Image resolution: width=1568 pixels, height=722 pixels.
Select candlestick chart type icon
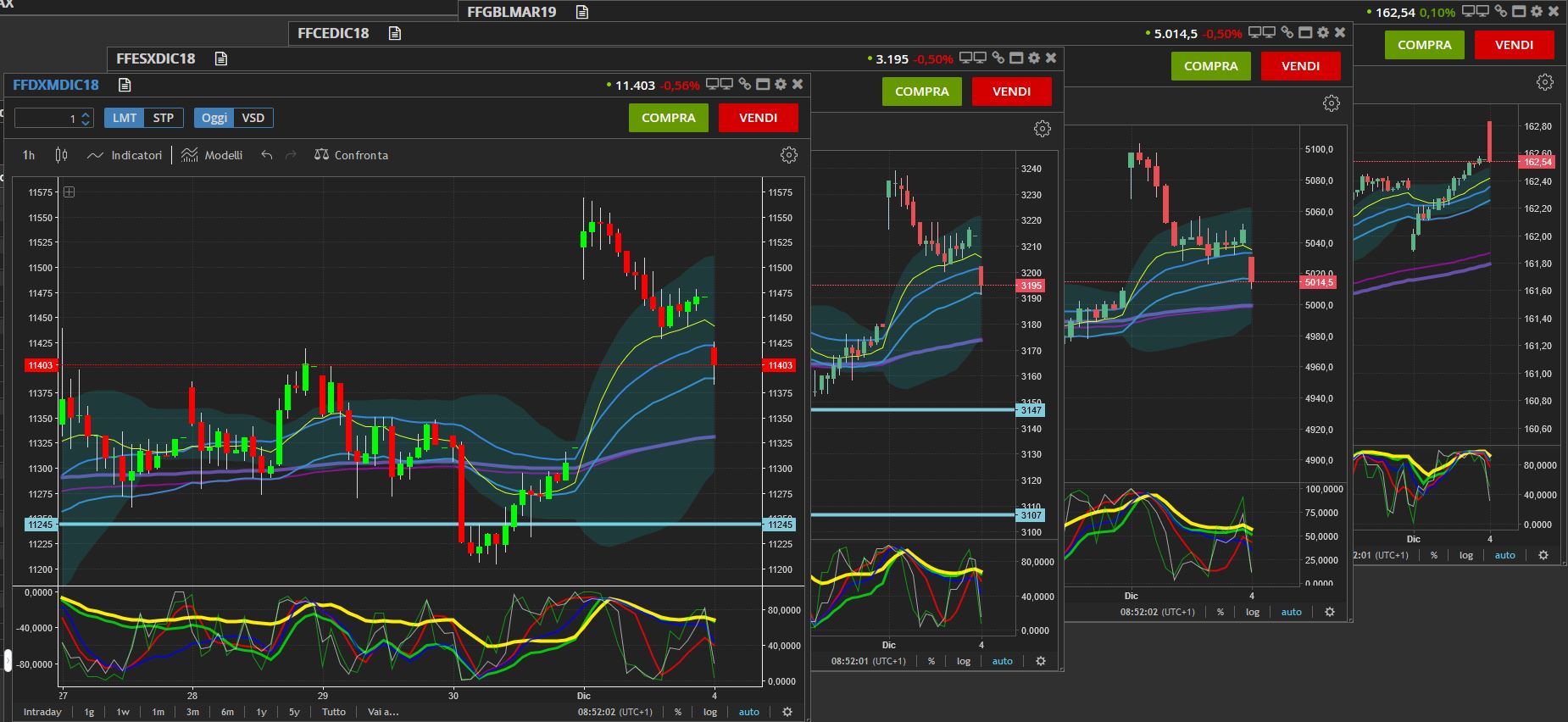[x=61, y=155]
